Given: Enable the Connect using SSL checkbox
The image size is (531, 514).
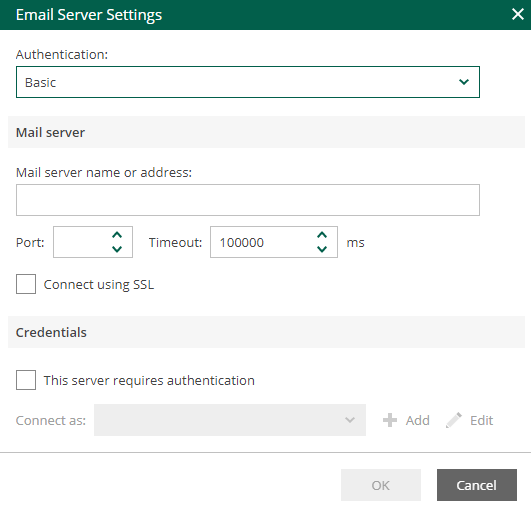Looking at the screenshot, I should pos(26,284).
